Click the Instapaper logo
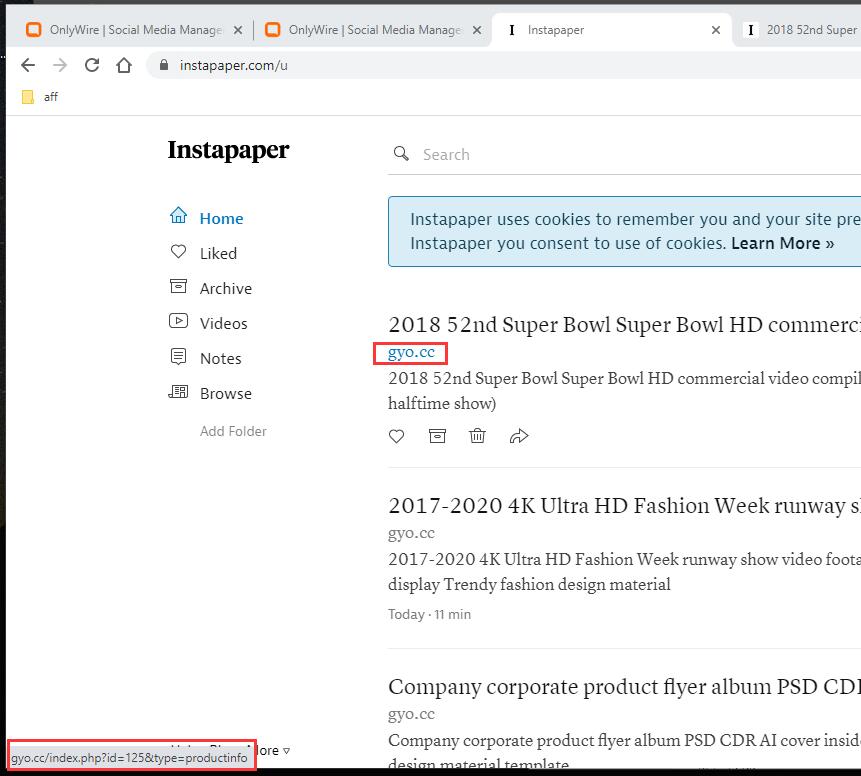 (x=228, y=150)
